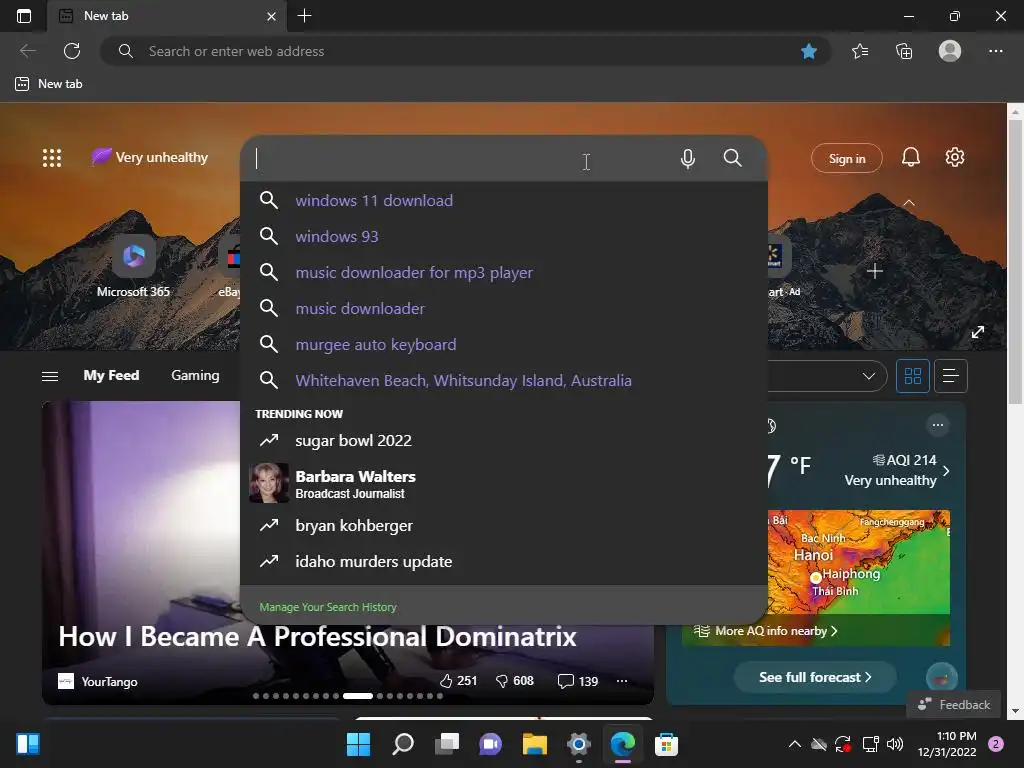This screenshot has width=1024, height=768.
Task: Open page settings gear icon
Action: pyautogui.click(x=955, y=157)
